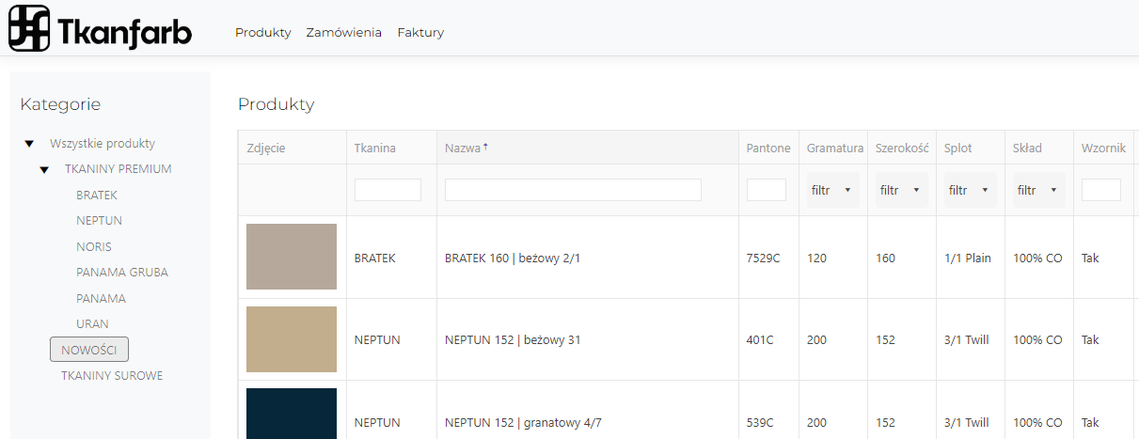Open the Gramatura filter dropdown

click(832, 190)
